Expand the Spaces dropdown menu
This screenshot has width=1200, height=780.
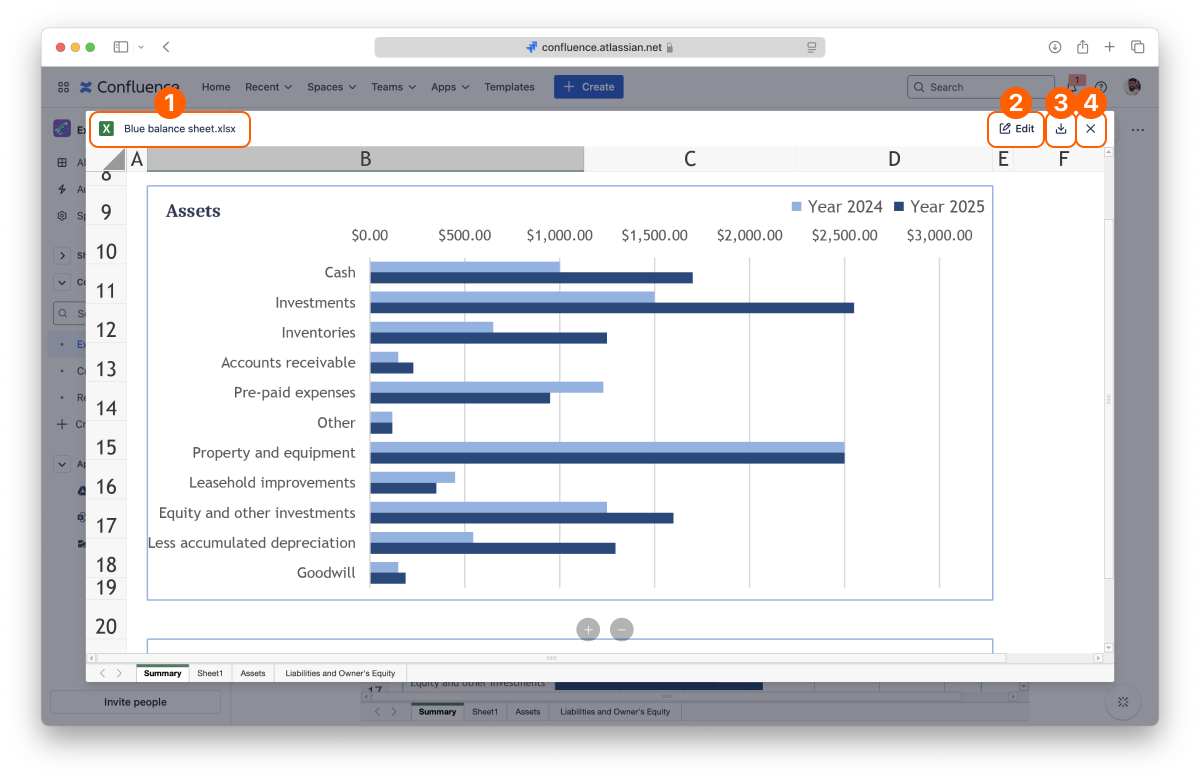pos(331,87)
